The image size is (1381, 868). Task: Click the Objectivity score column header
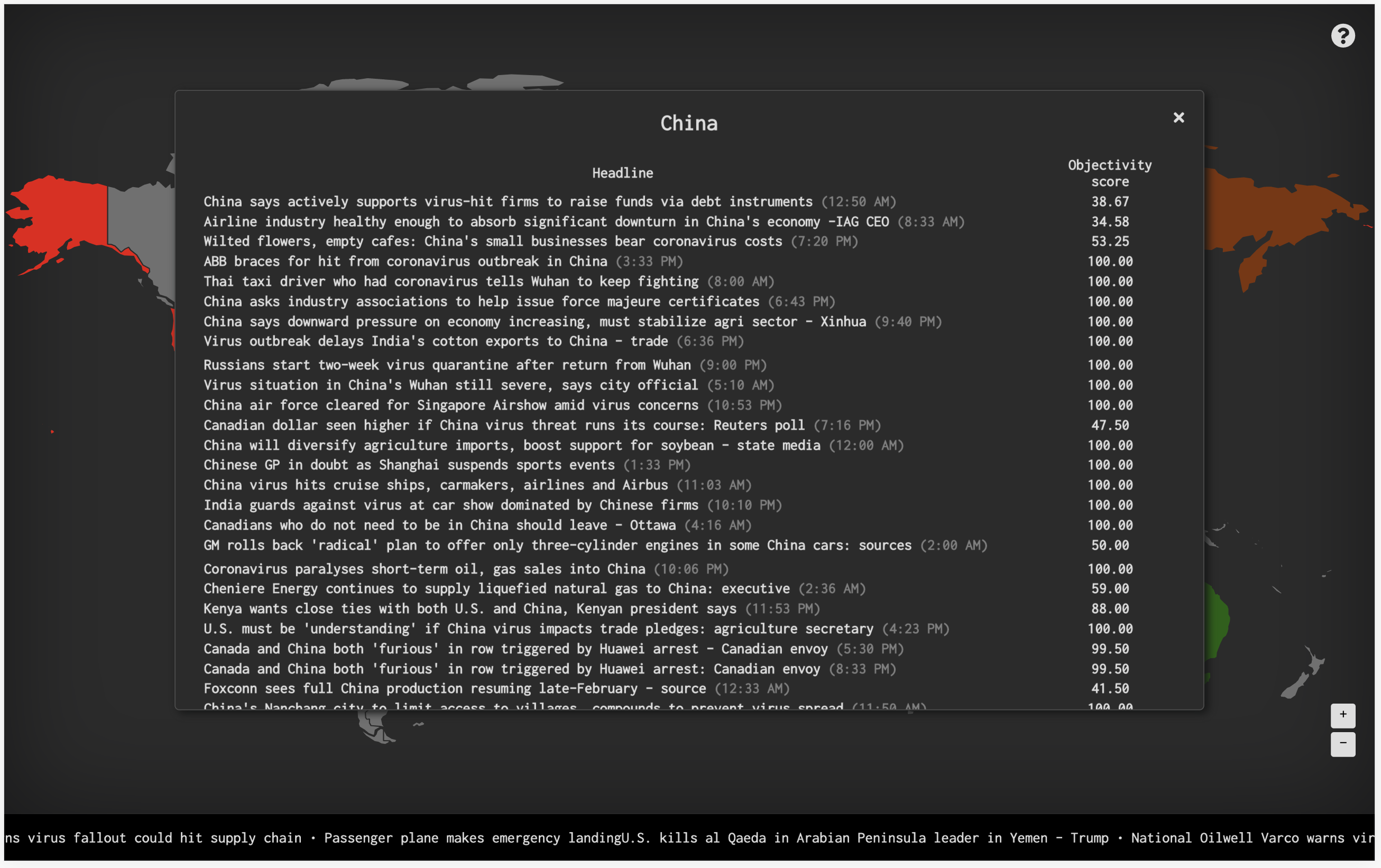tap(1109, 173)
